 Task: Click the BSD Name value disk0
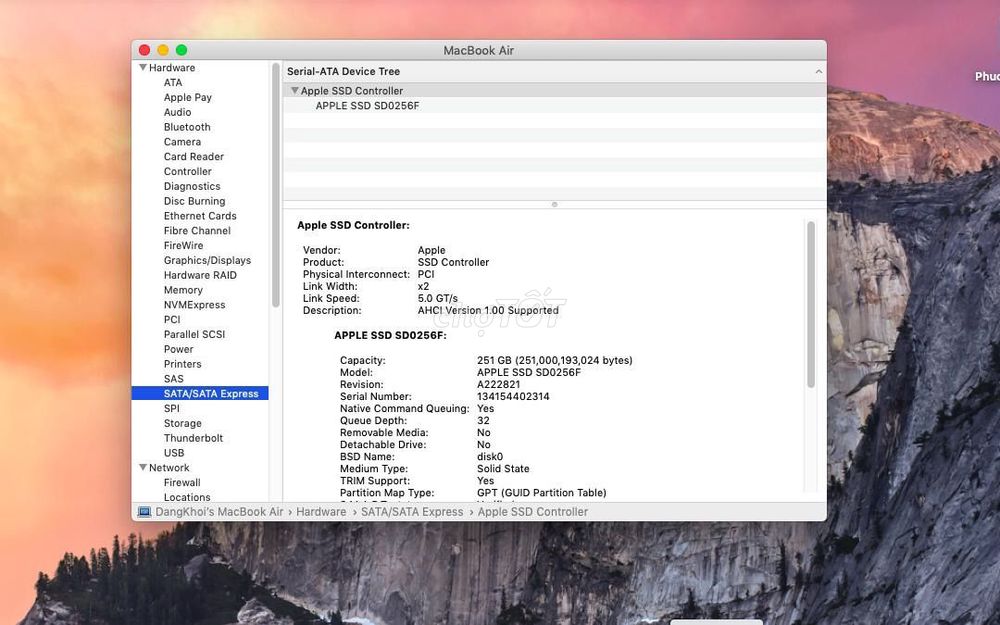[490, 457]
